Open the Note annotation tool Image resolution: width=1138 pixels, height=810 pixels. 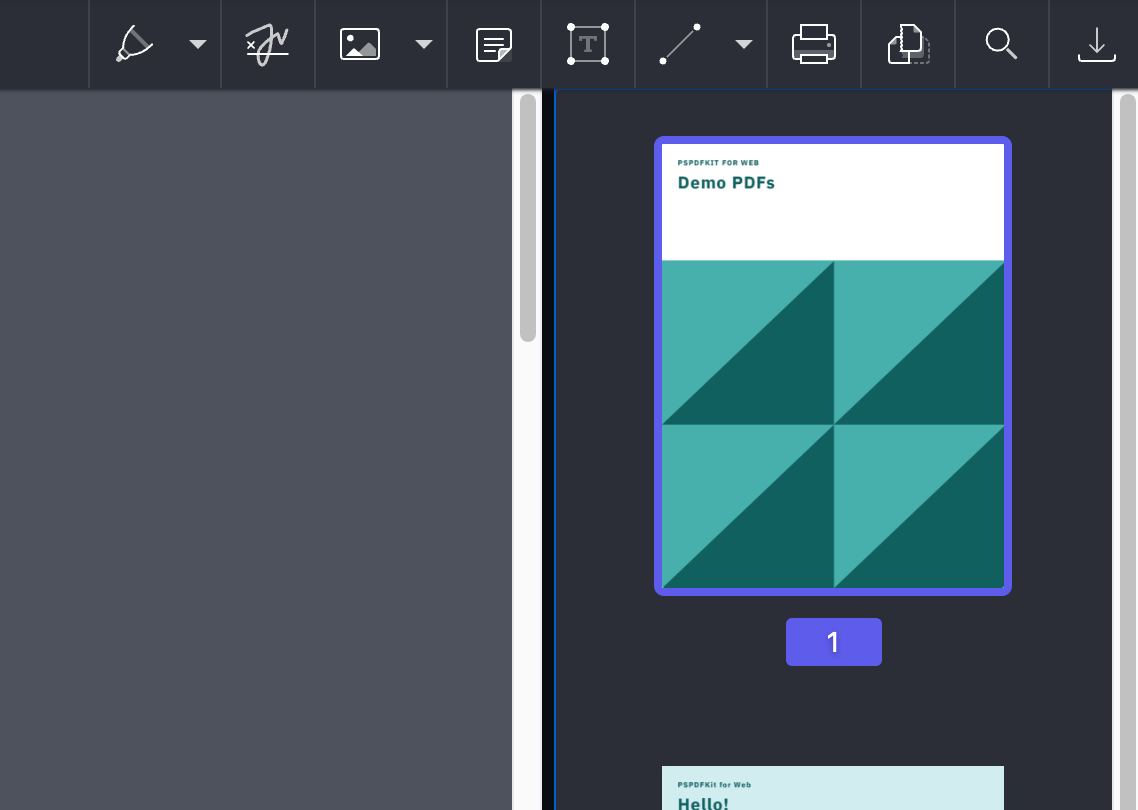tap(493, 44)
